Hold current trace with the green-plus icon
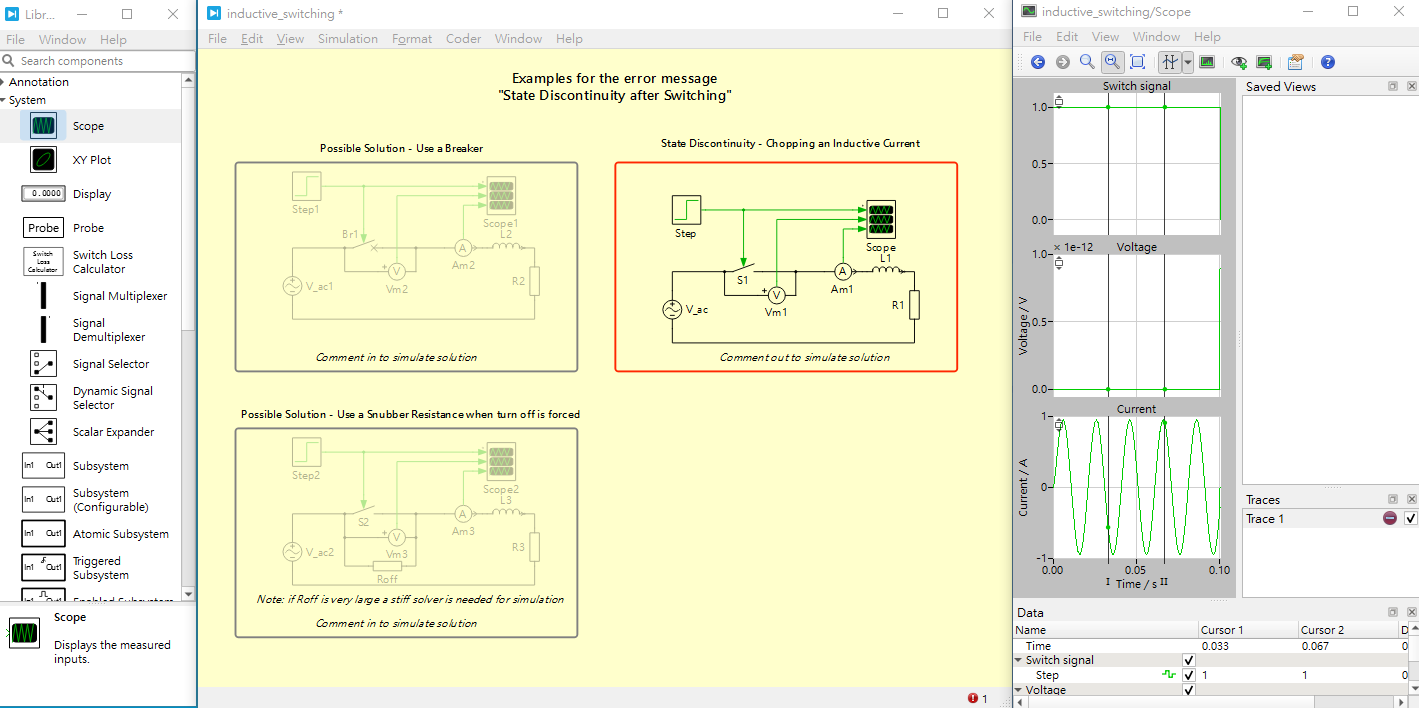The width and height of the screenshot is (1419, 708). click(1264, 62)
